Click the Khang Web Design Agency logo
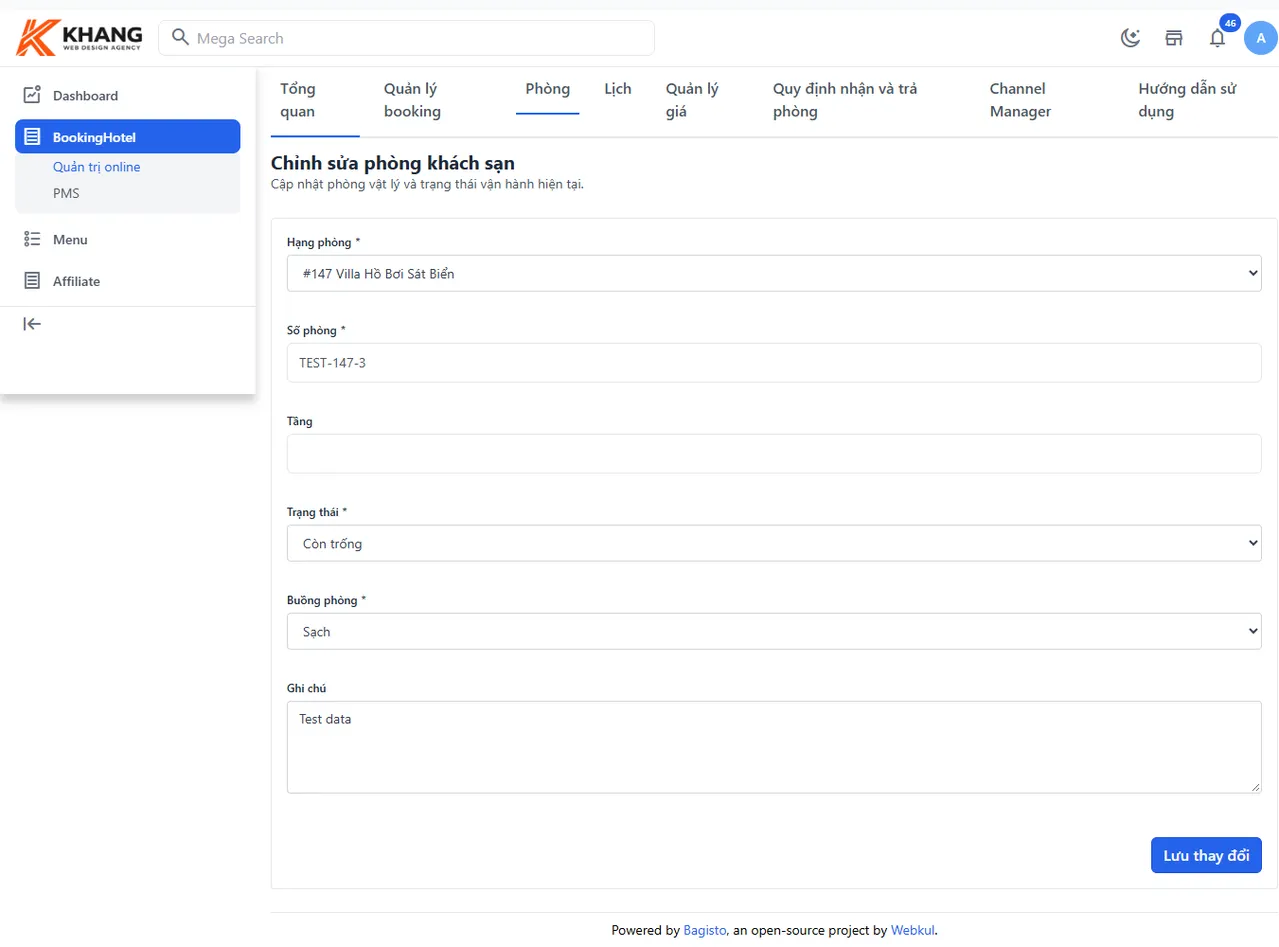Image resolution: width=1279 pixels, height=947 pixels. point(79,38)
